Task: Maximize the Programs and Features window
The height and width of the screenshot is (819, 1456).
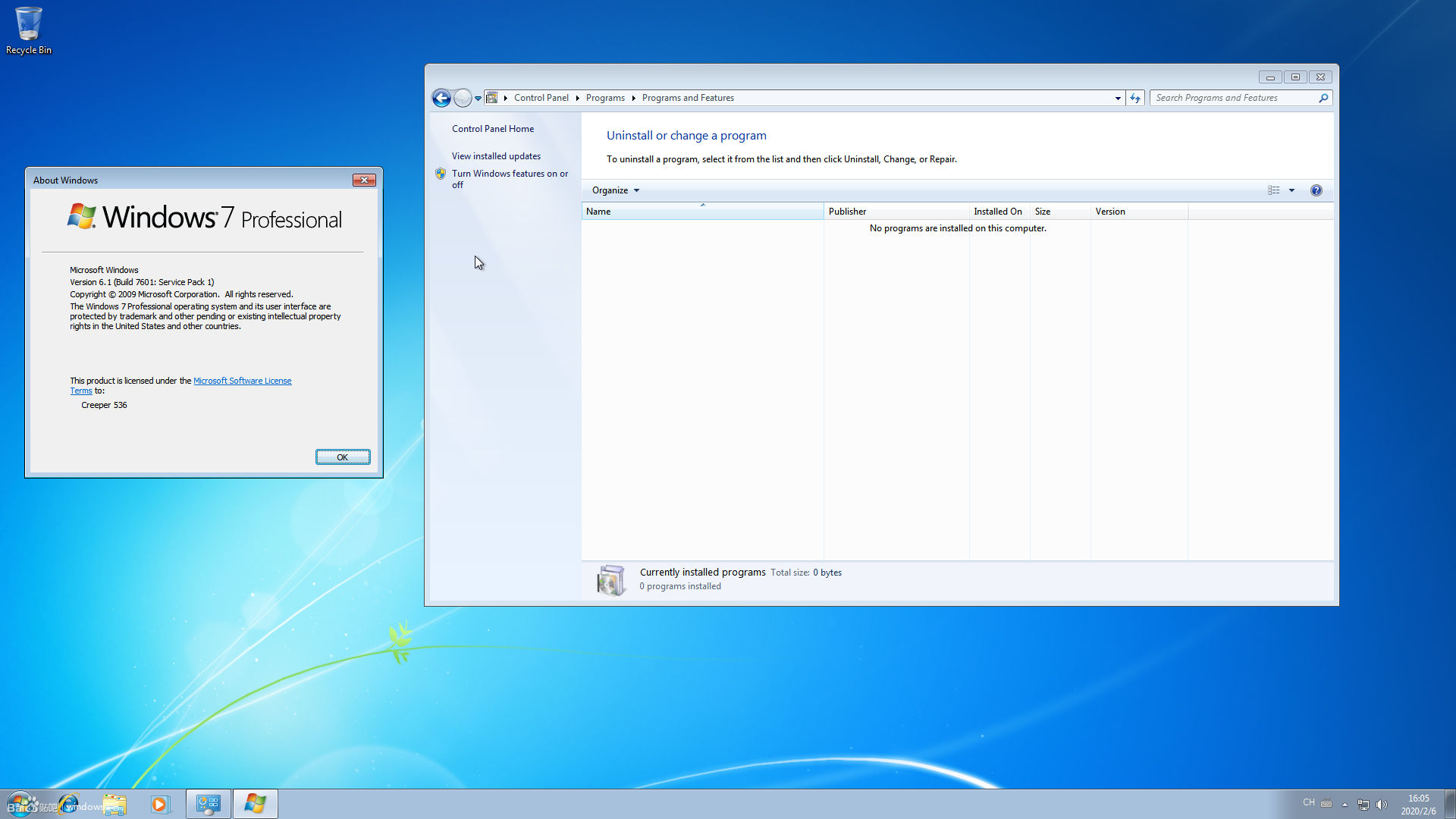Action: click(1295, 77)
